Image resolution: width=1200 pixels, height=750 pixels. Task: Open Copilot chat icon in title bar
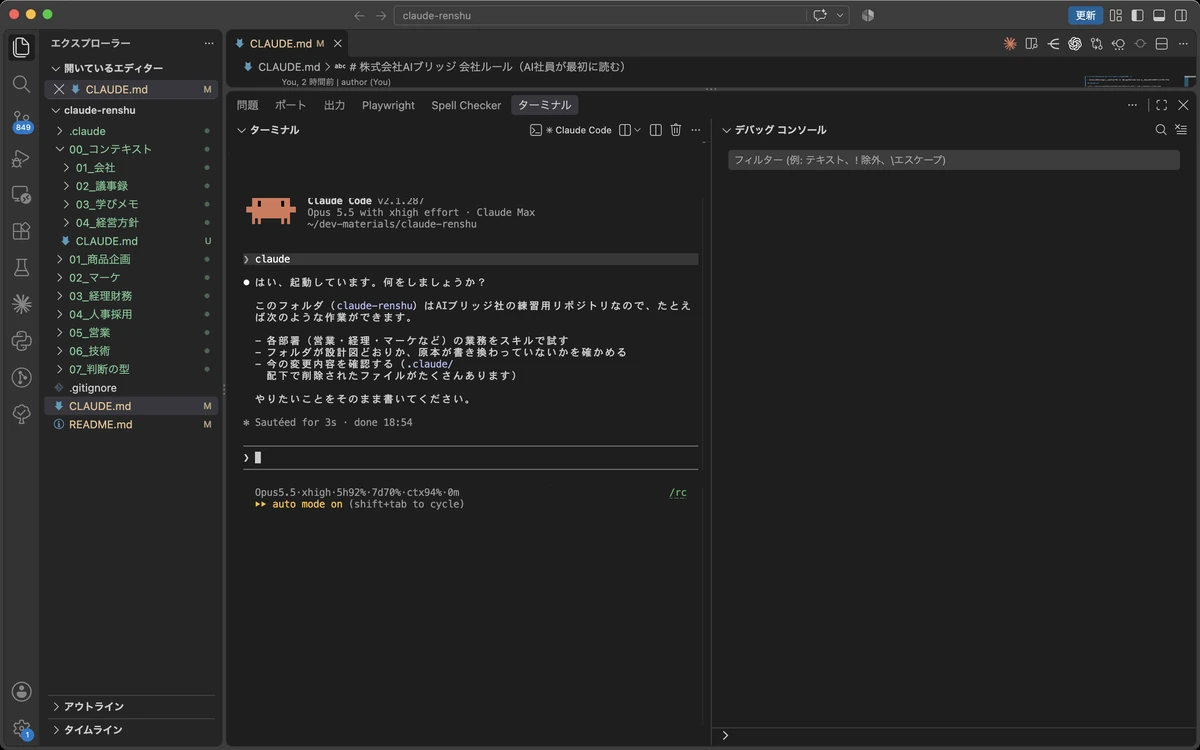820,15
